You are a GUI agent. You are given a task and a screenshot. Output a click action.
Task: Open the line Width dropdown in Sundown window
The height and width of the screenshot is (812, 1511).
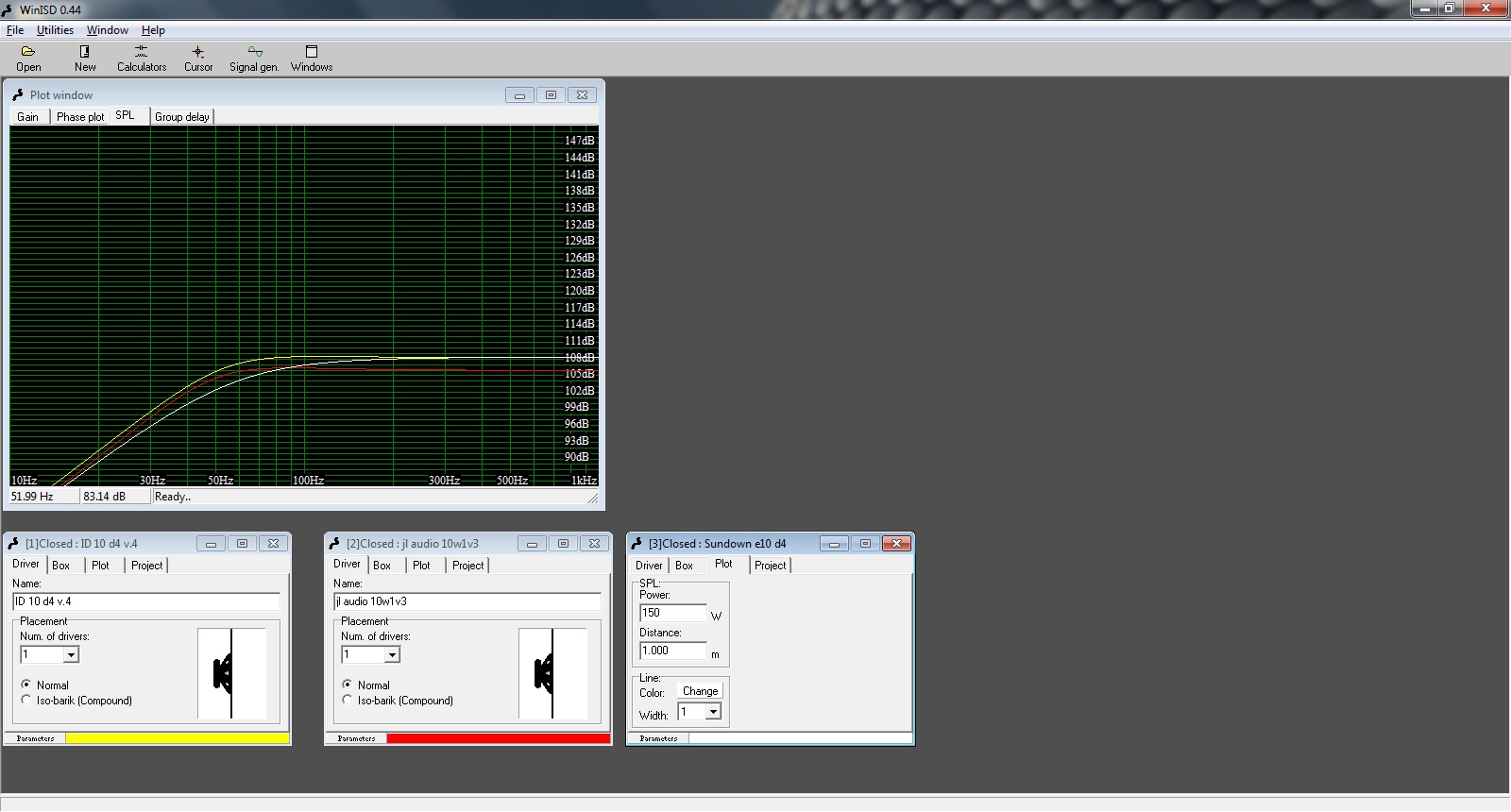713,712
